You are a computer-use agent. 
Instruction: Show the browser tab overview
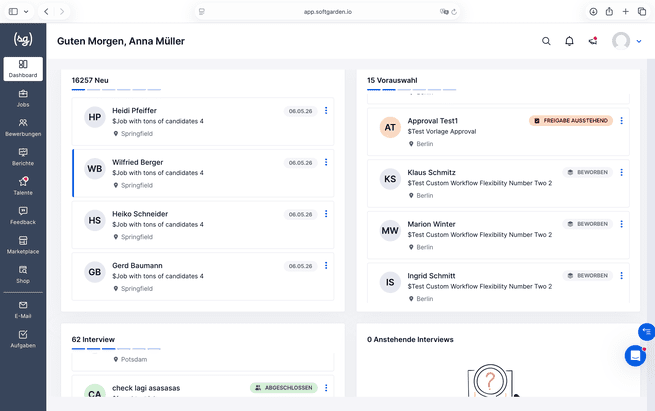pyautogui.click(x=642, y=12)
